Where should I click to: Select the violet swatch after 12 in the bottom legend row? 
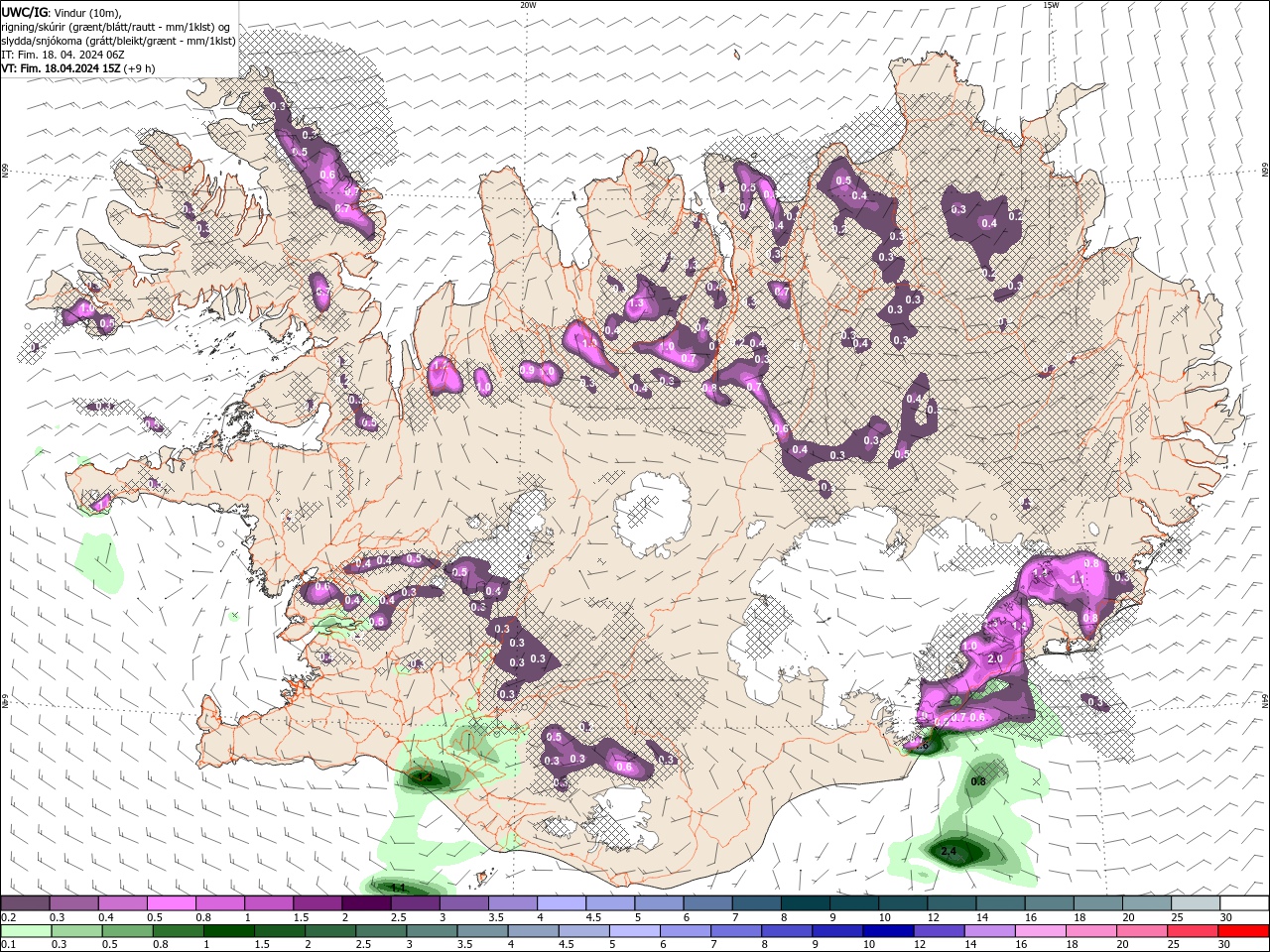click(x=939, y=931)
